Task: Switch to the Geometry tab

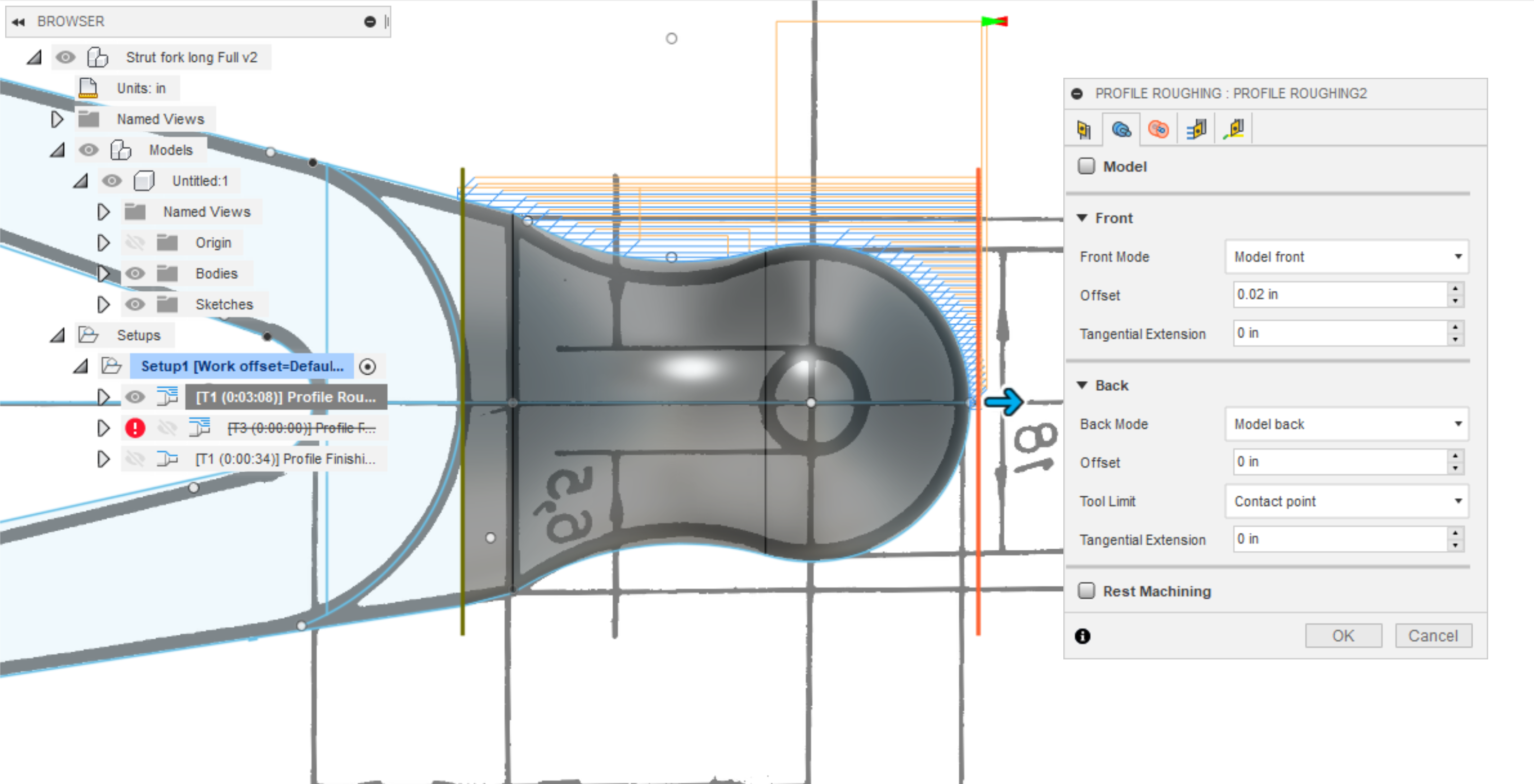Action: click(1122, 129)
